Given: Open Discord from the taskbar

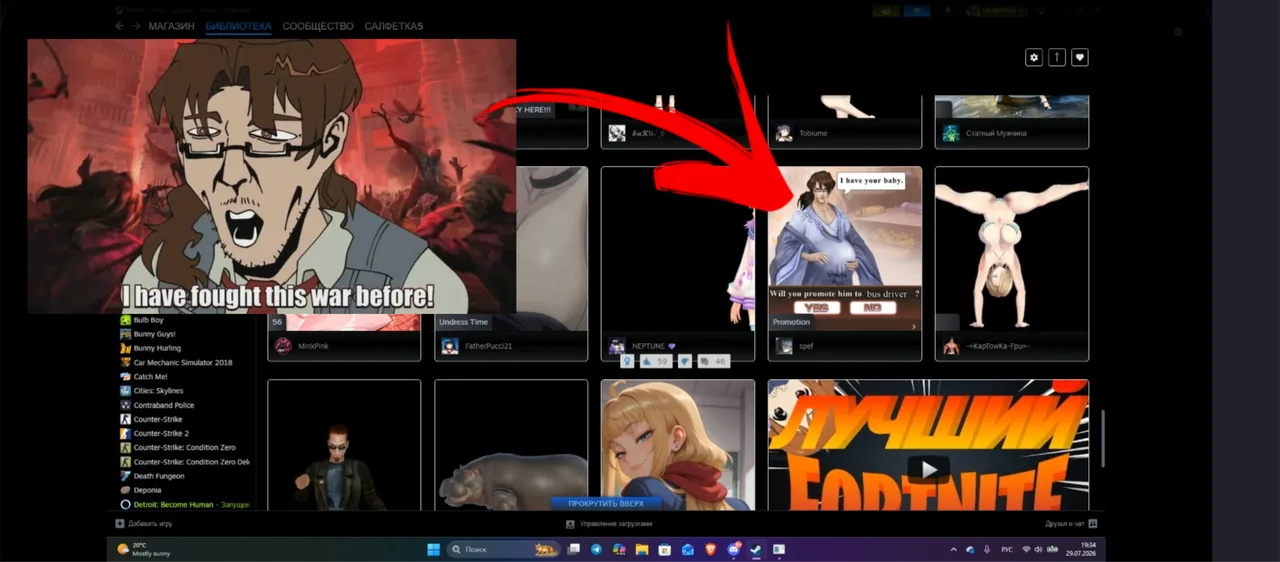Looking at the screenshot, I should [734, 549].
